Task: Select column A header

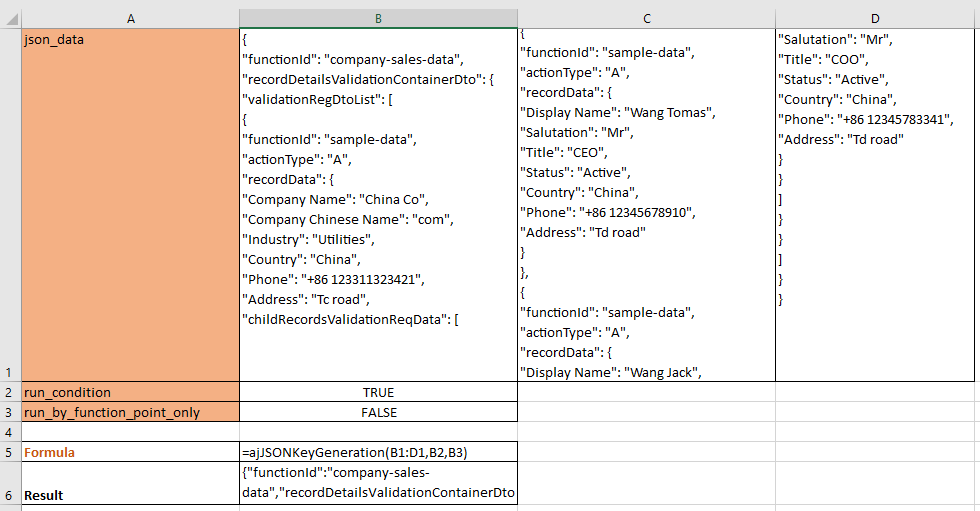Action: 130,19
